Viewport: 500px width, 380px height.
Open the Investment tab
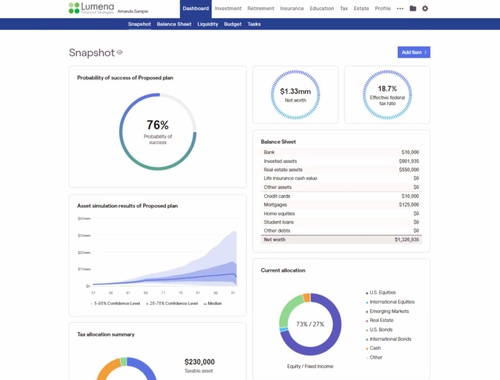pyautogui.click(x=228, y=8)
